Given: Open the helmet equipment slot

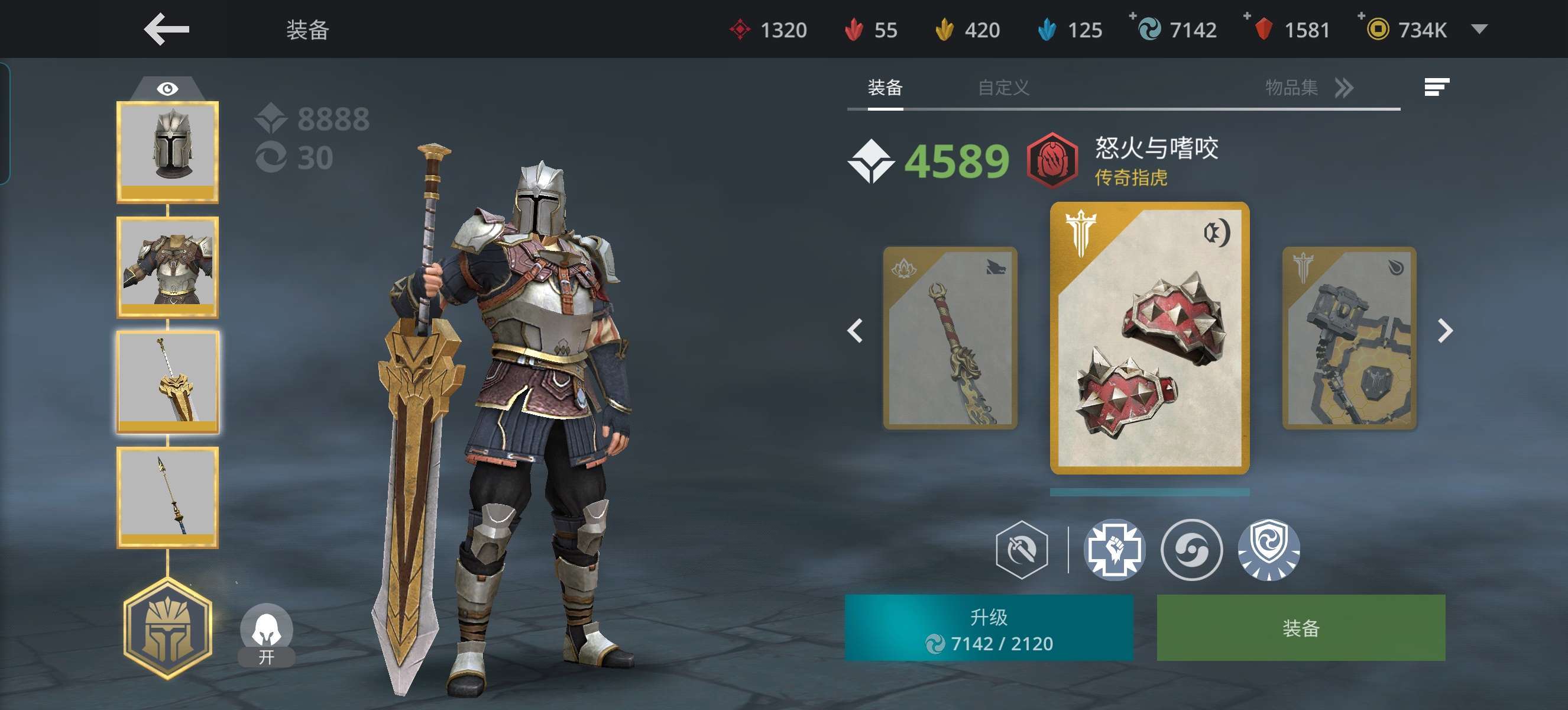Looking at the screenshot, I should pos(167,151).
